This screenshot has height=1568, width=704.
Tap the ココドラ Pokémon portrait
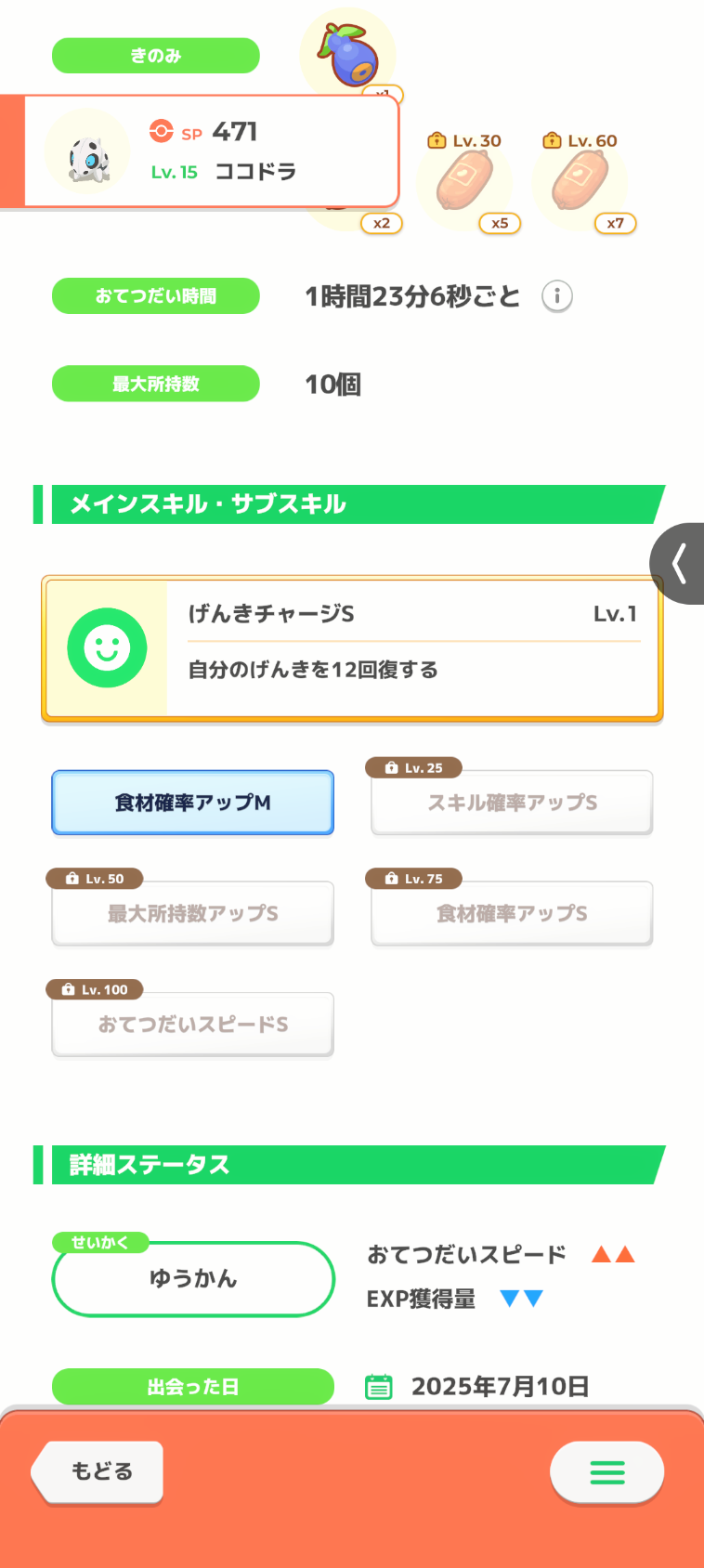click(87, 151)
